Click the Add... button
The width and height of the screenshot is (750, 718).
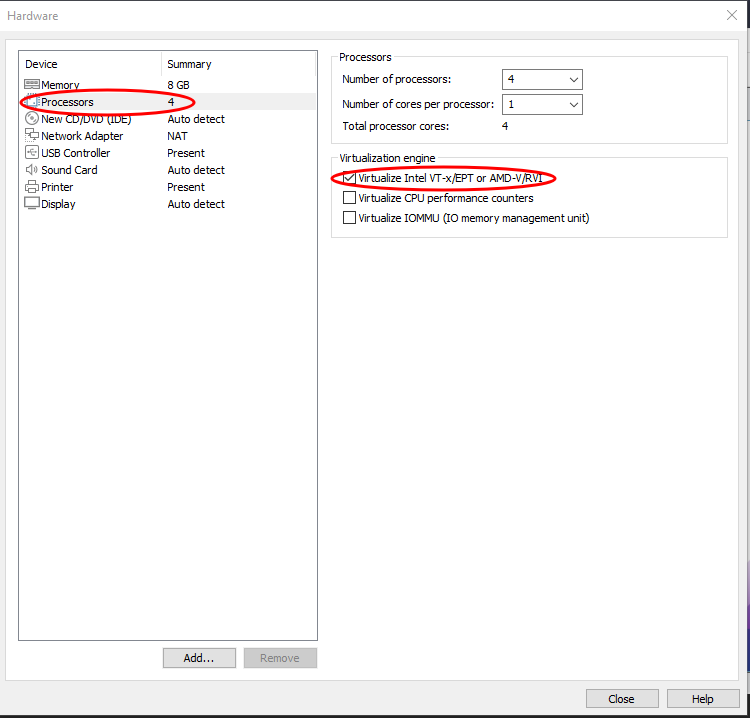199,658
